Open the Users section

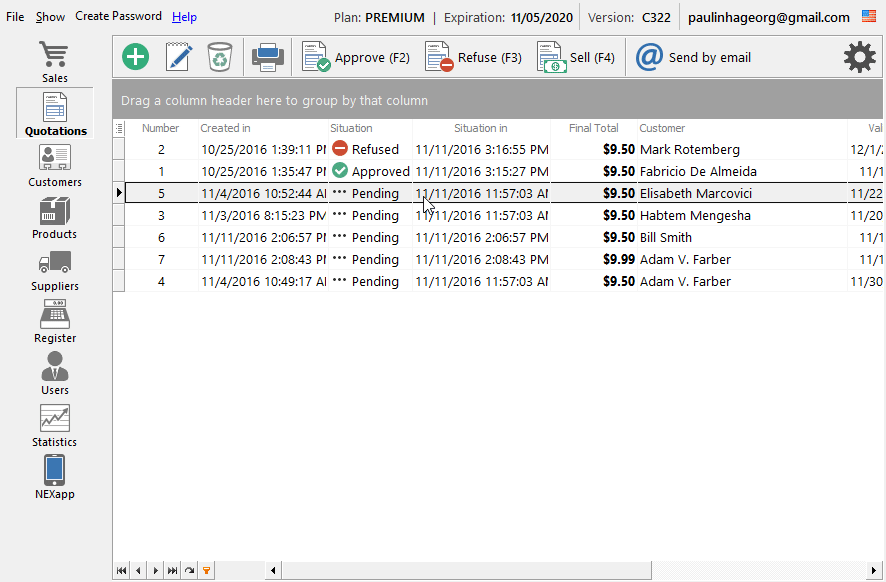coord(55,373)
